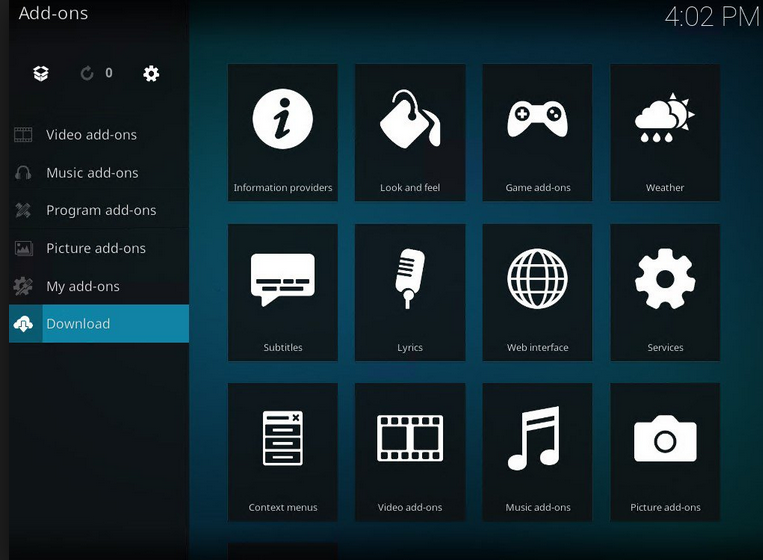Screen dimensions: 763x560
Task: Click the cloud download icon
Action: pyautogui.click(x=23, y=324)
